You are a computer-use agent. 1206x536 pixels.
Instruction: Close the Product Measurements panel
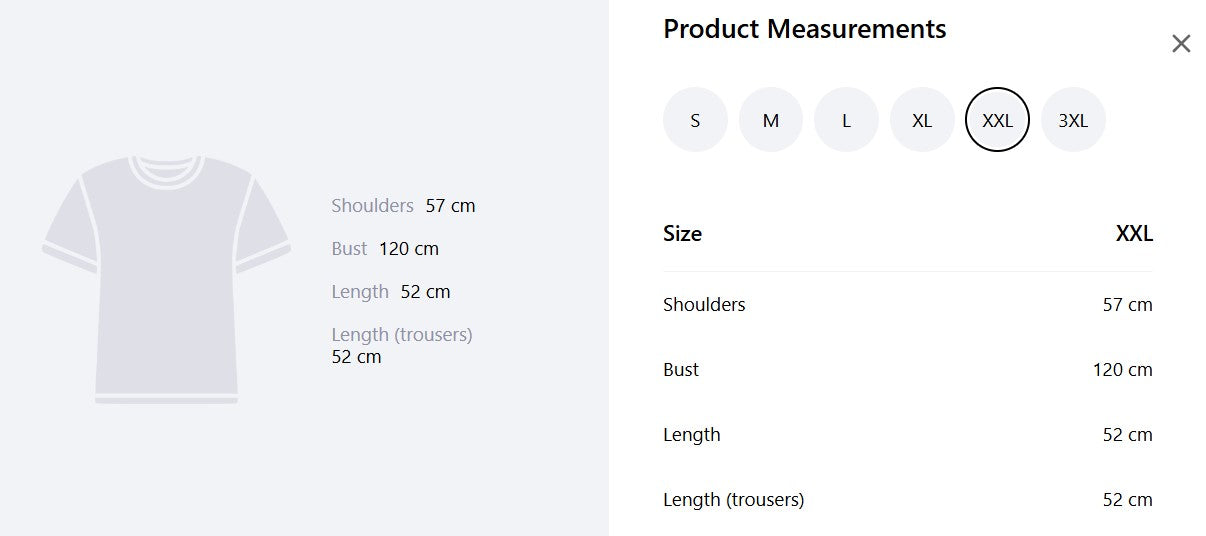[x=1181, y=44]
